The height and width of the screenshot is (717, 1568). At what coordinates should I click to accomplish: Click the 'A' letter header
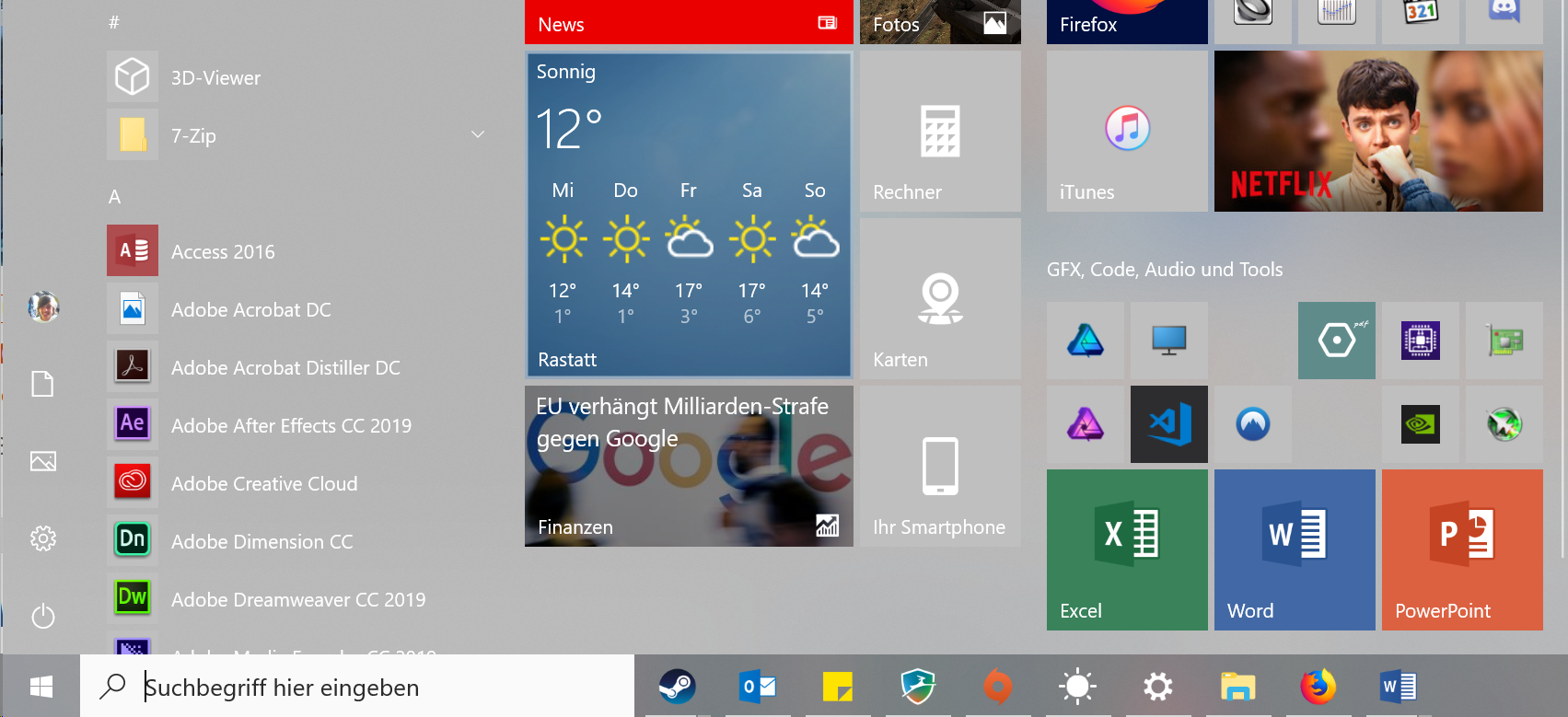[x=114, y=196]
